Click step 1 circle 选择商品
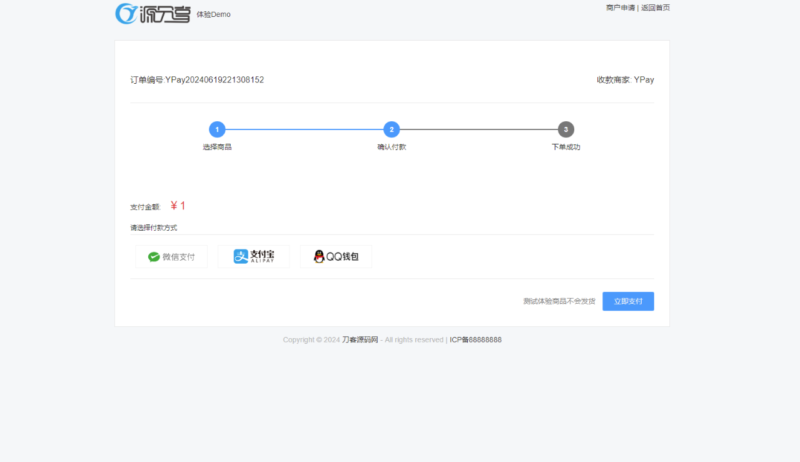Image resolution: width=800 pixels, height=462 pixels. click(x=217, y=130)
